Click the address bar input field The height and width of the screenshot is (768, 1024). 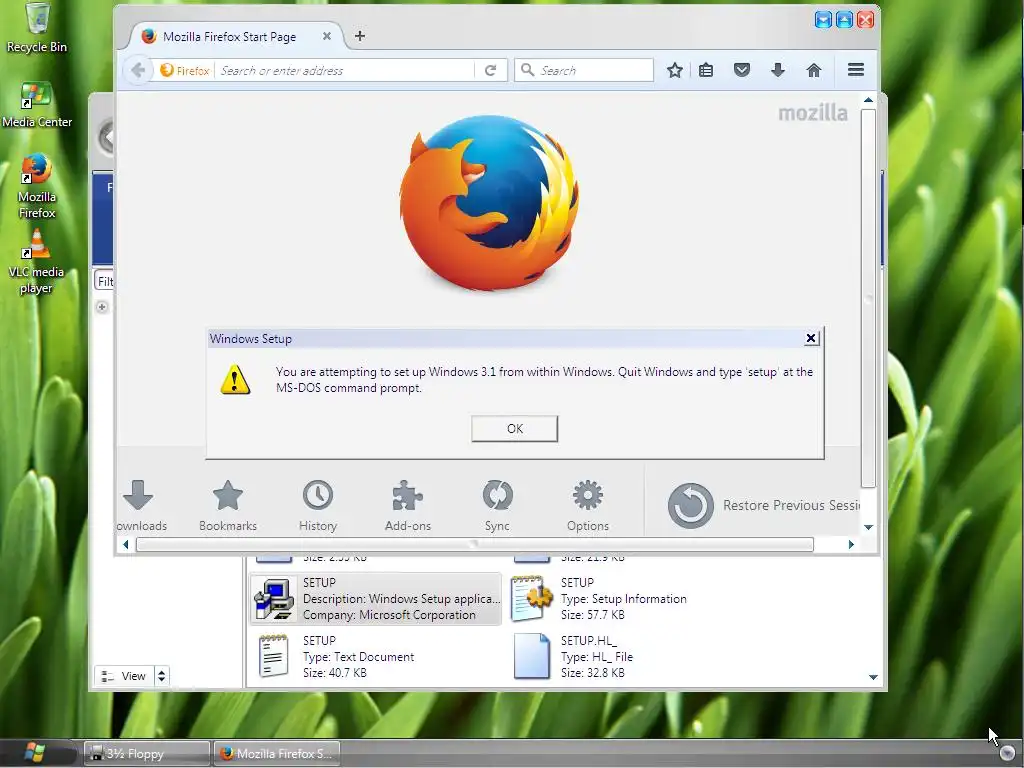tap(346, 70)
